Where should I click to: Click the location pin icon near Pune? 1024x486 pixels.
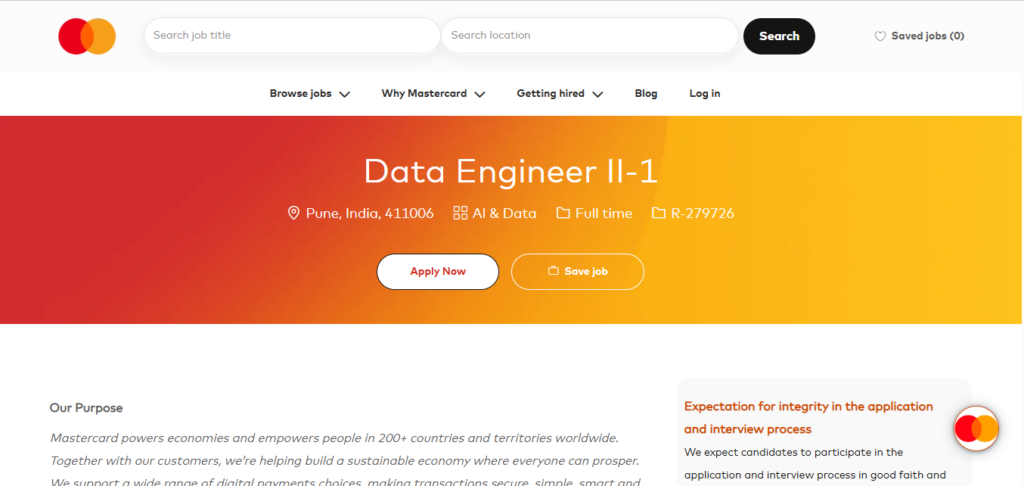(x=294, y=213)
